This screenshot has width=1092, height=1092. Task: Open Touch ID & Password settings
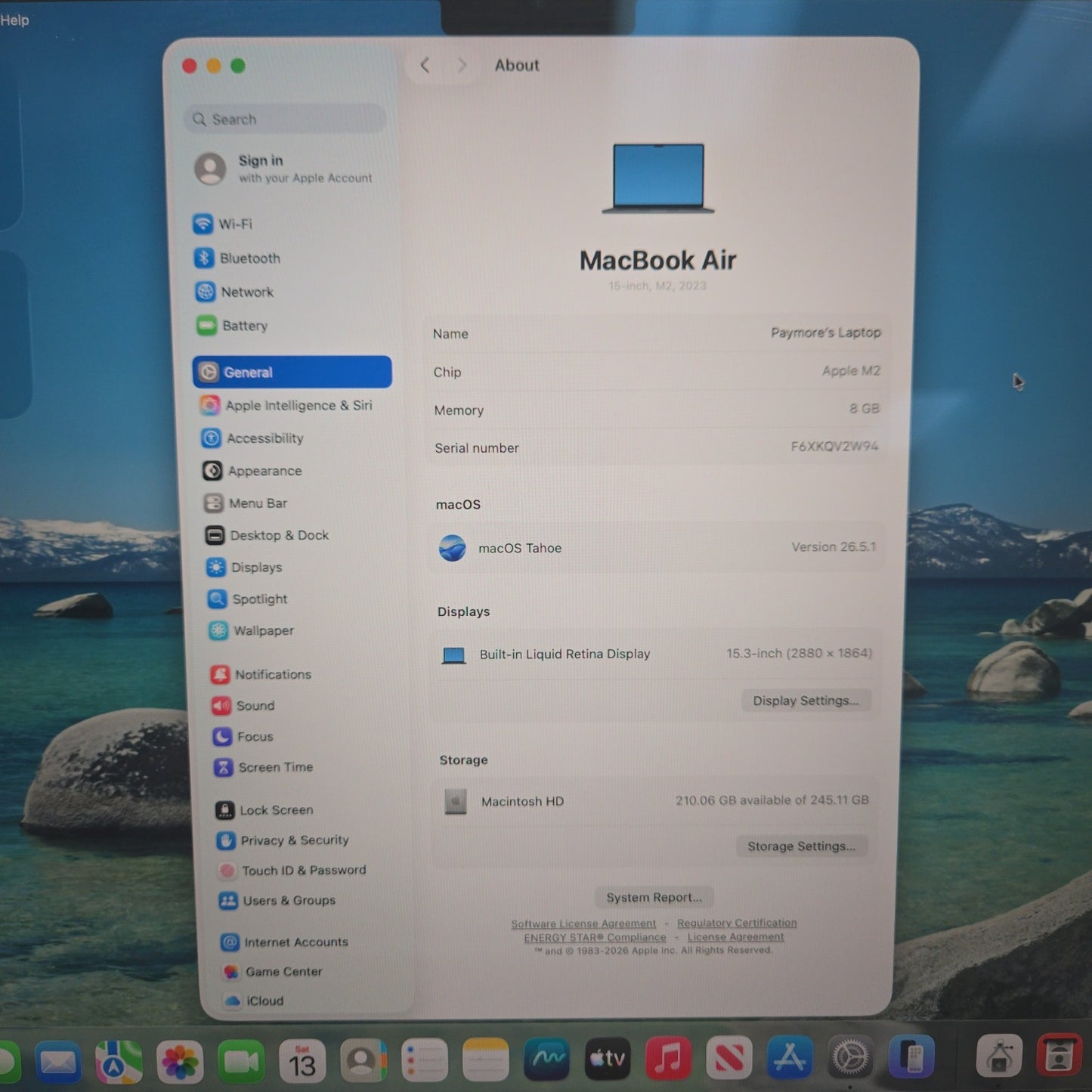tap(292, 871)
